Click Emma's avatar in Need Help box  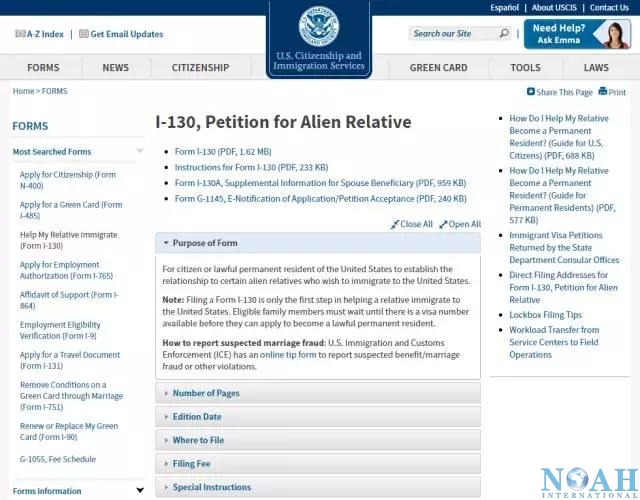[x=616, y=35]
